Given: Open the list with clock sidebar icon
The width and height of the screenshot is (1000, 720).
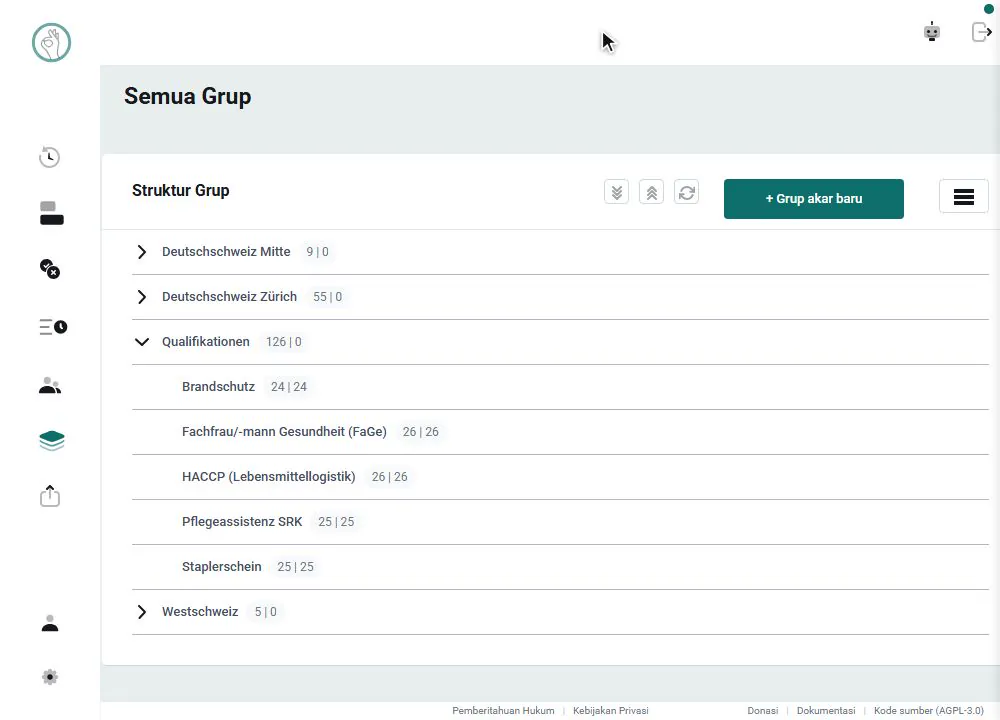Looking at the screenshot, I should point(52,327).
